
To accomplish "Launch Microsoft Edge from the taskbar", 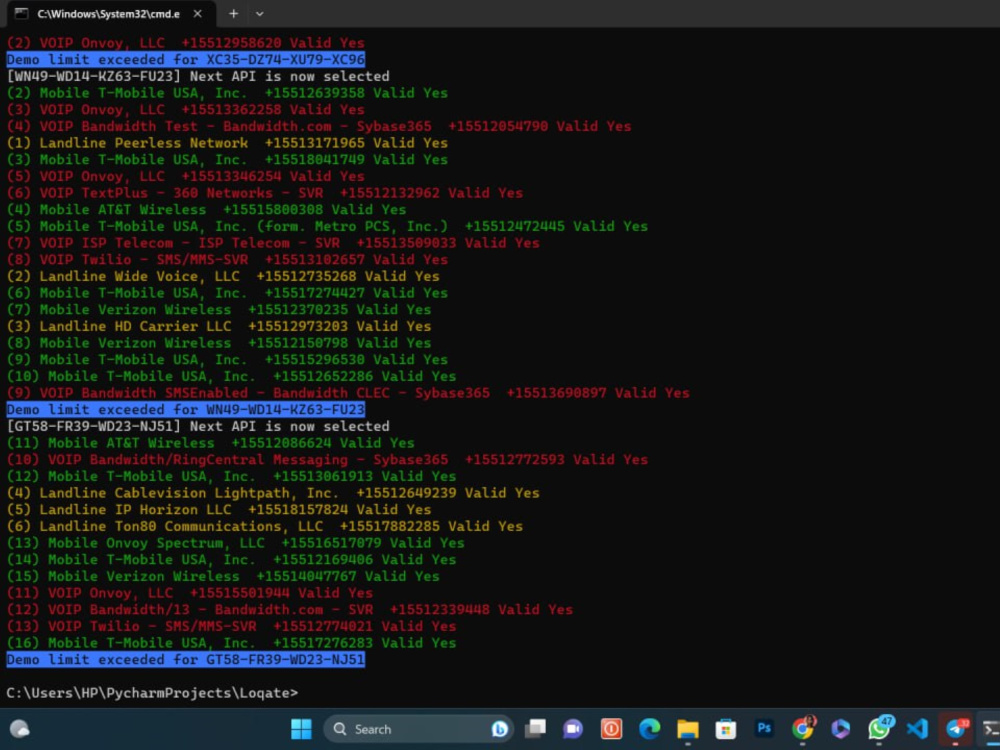I will 649,729.
